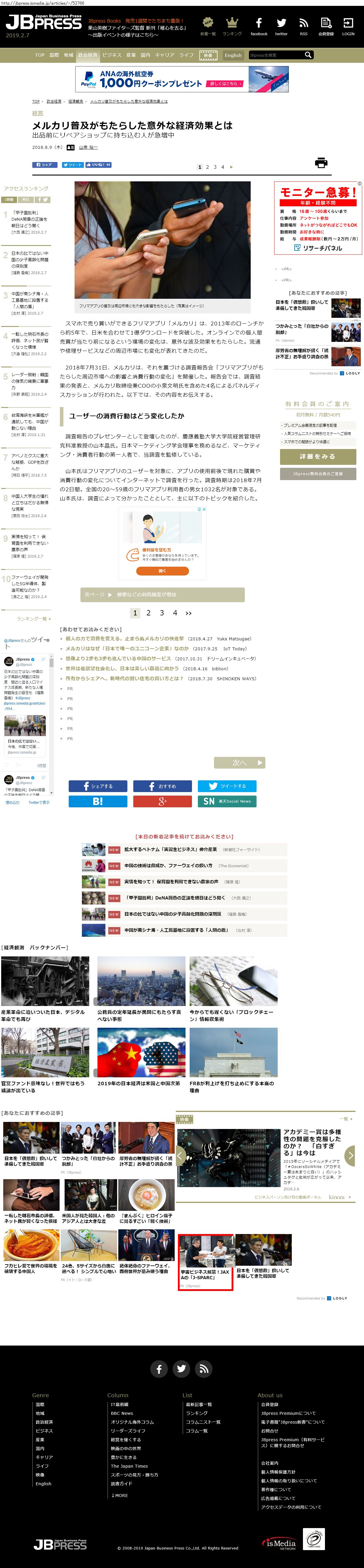Open the 国際 navigation item
This screenshot has width=364, height=1568.
click(54, 55)
